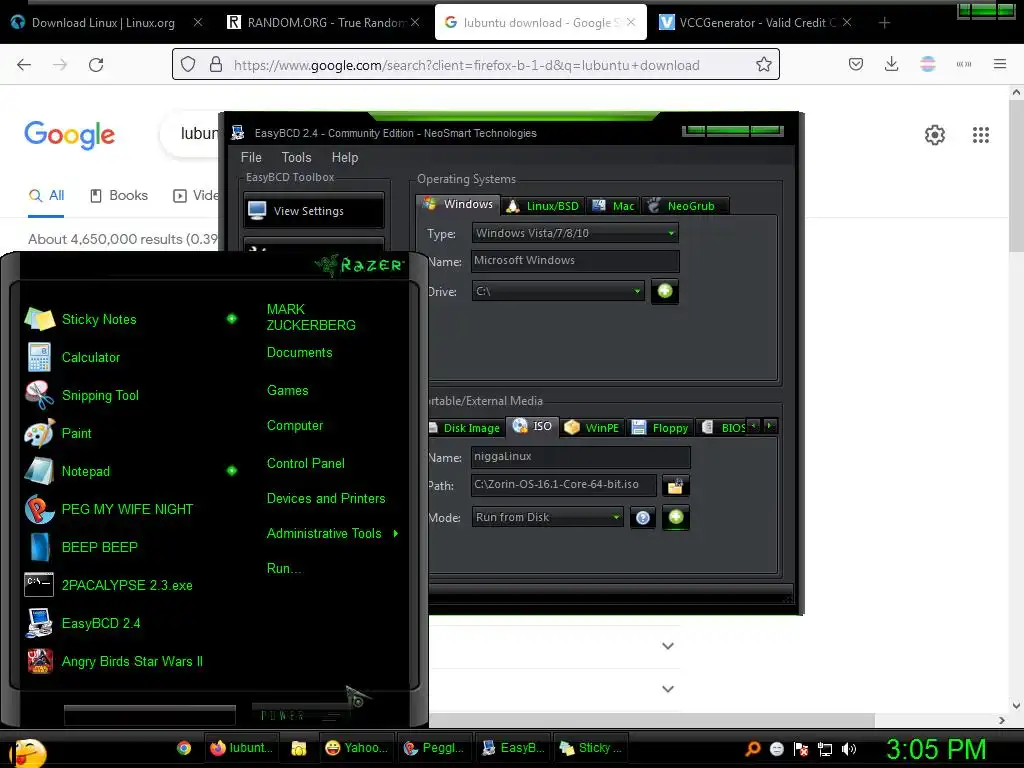This screenshot has width=1024, height=768.
Task: Browse for ISO file with folder icon
Action: (675, 486)
